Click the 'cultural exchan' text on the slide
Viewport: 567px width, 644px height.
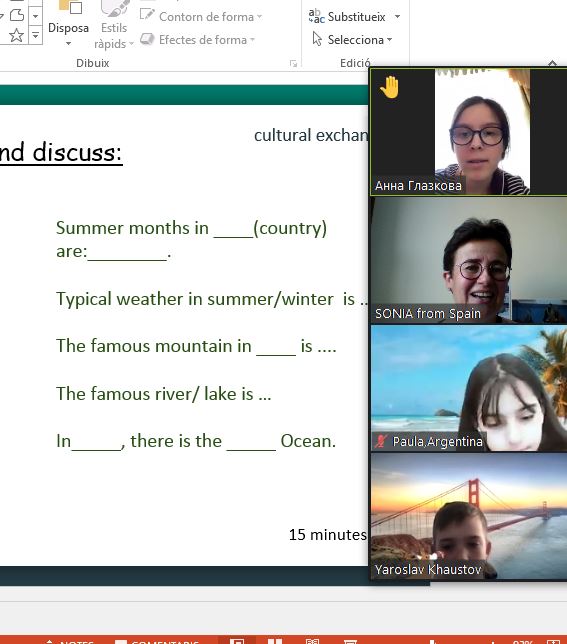tap(311, 135)
